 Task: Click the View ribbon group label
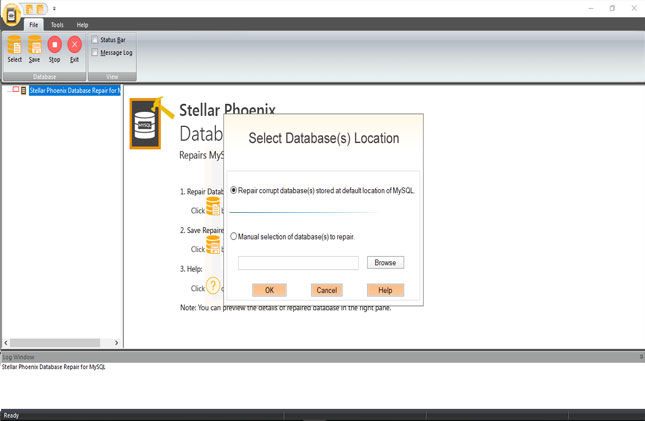pyautogui.click(x=112, y=77)
